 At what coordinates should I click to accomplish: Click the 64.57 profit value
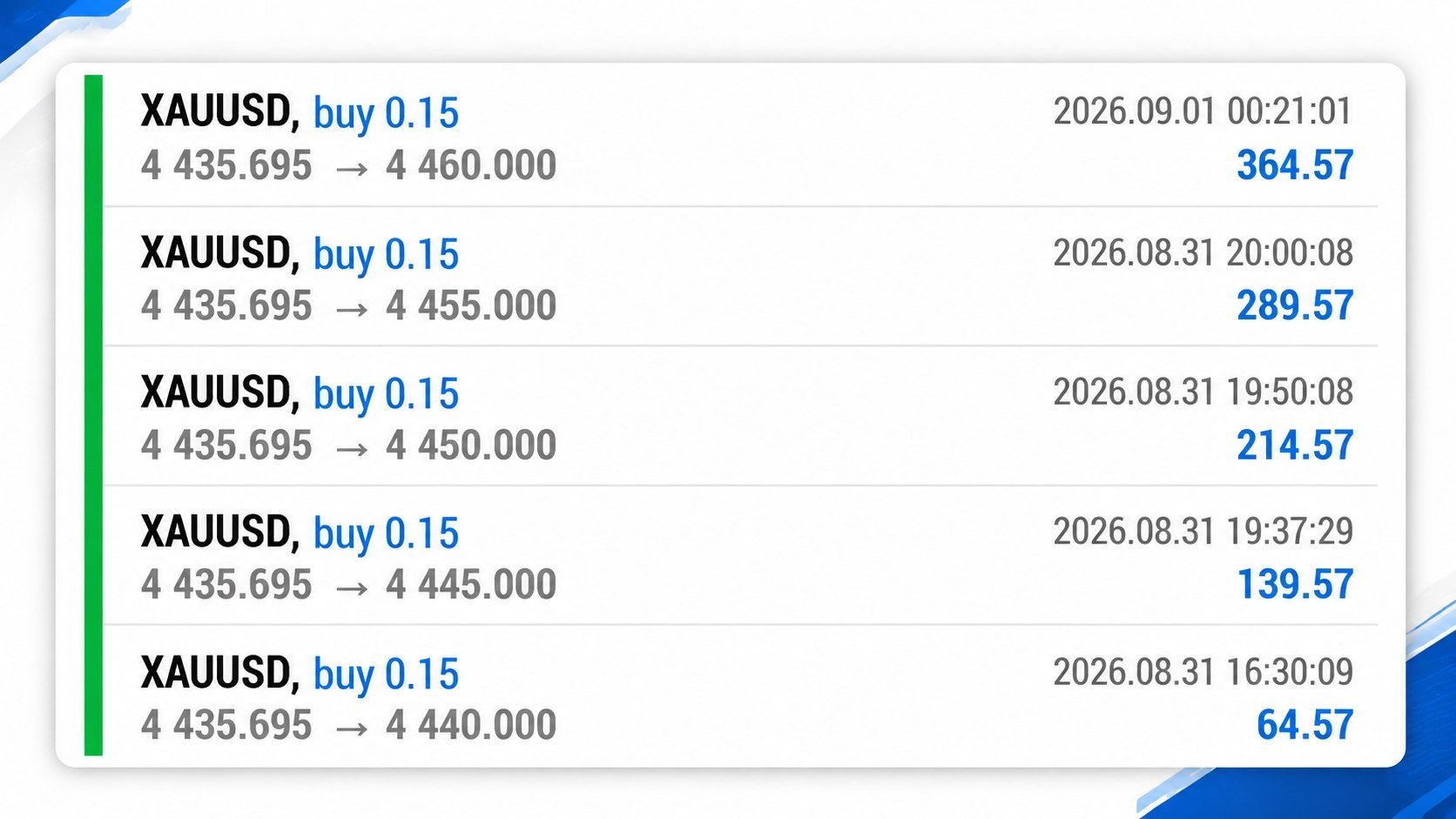[x=1304, y=725]
